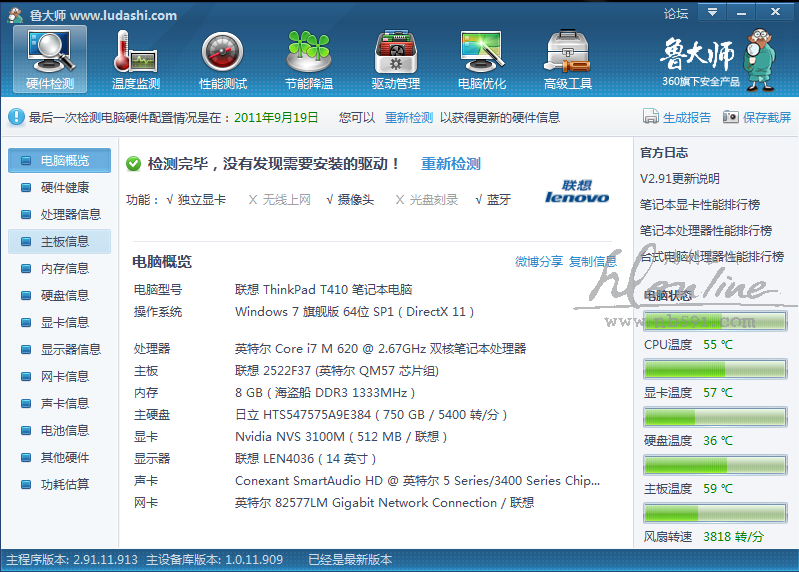Open the 硬件检测 hardware detection icon
Viewport: 799px width, 572px height.
pyautogui.click(x=50, y=58)
